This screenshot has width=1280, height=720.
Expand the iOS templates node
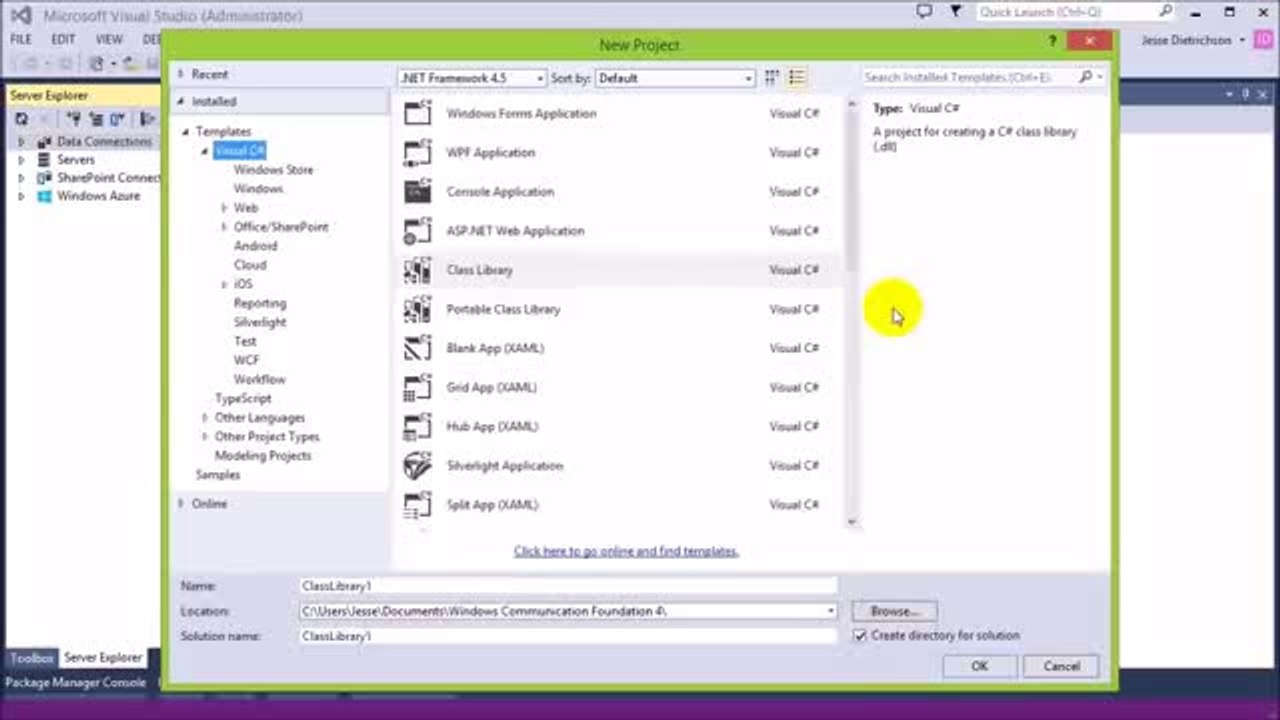coord(224,284)
